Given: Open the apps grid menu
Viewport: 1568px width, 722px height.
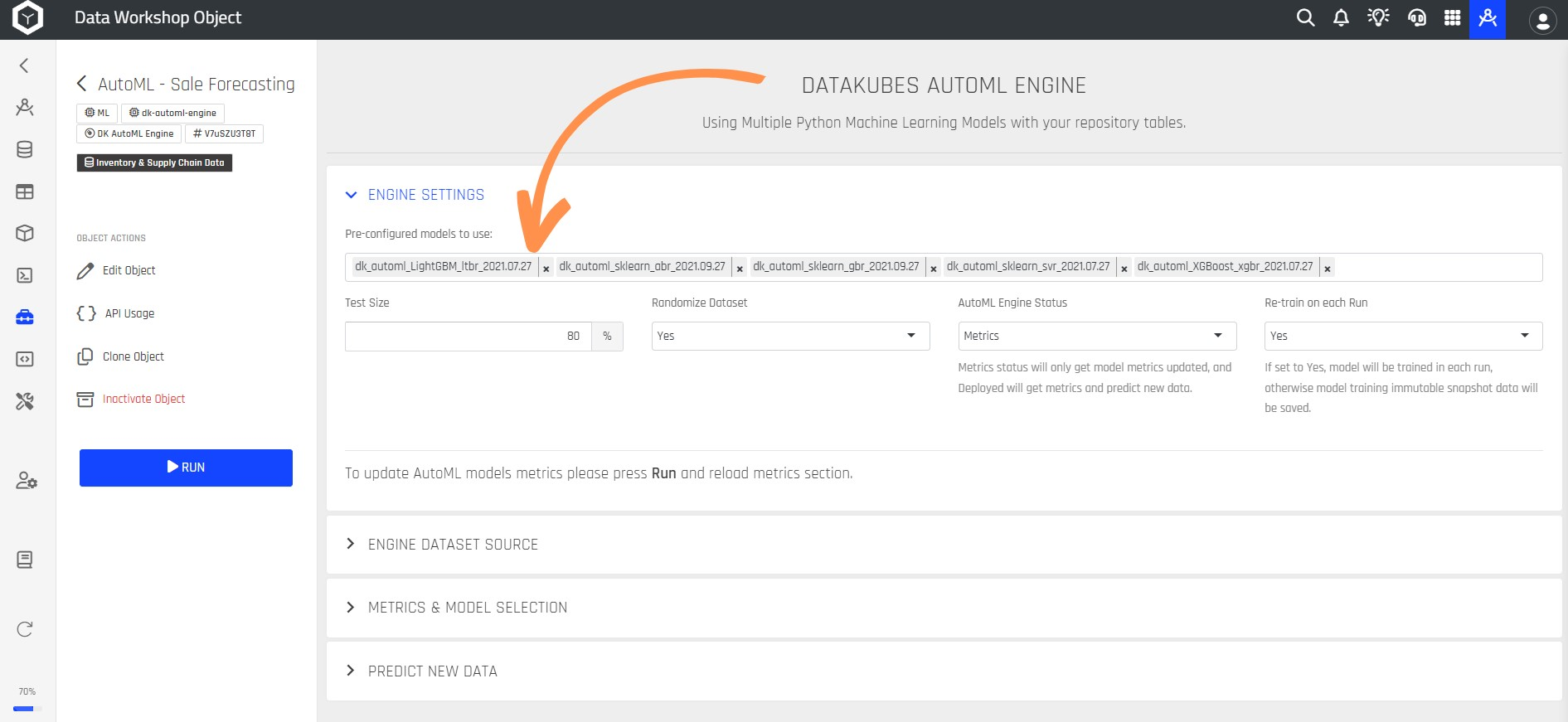Looking at the screenshot, I should (x=1452, y=17).
